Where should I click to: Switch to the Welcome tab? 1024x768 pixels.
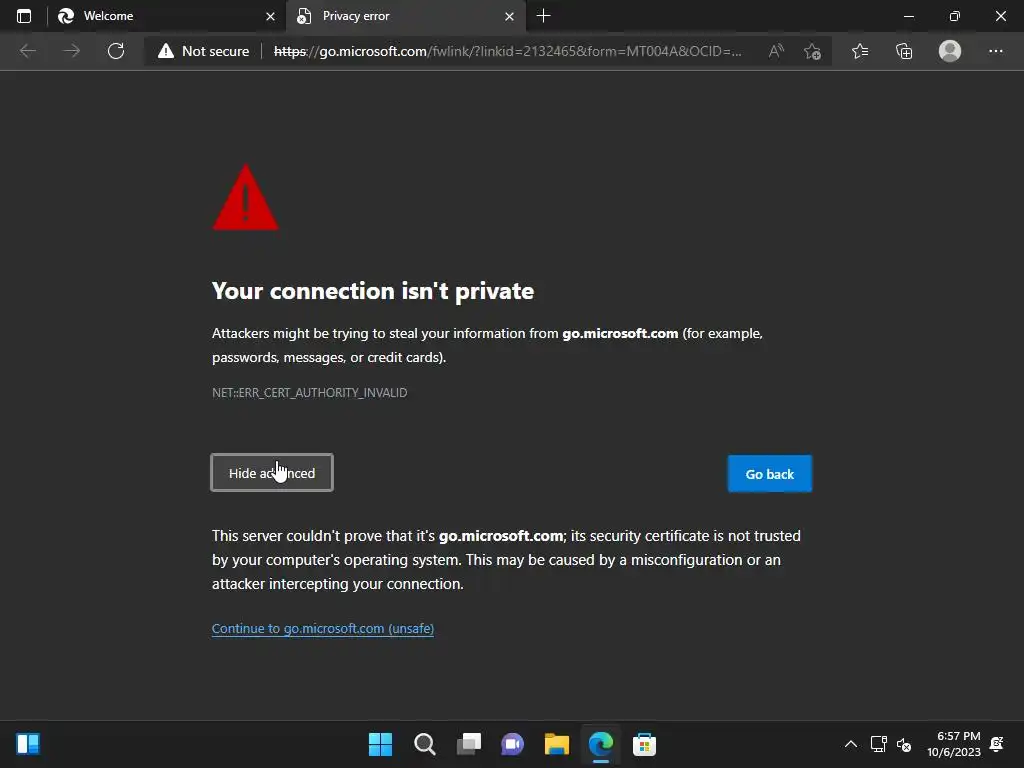[x=166, y=16]
